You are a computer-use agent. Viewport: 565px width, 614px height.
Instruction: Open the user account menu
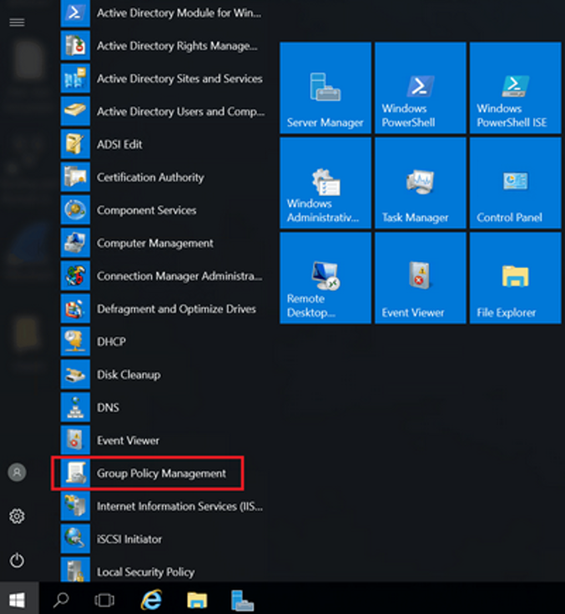17,472
